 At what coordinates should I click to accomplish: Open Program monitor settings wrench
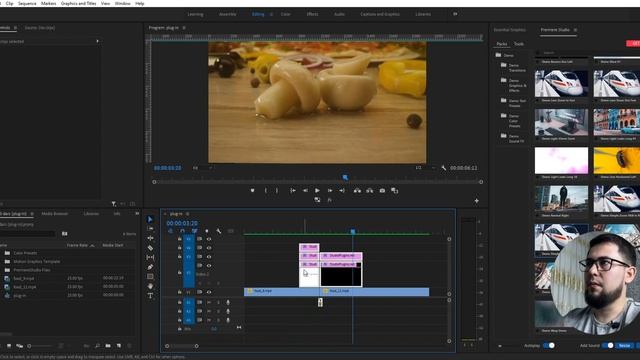coord(444,168)
